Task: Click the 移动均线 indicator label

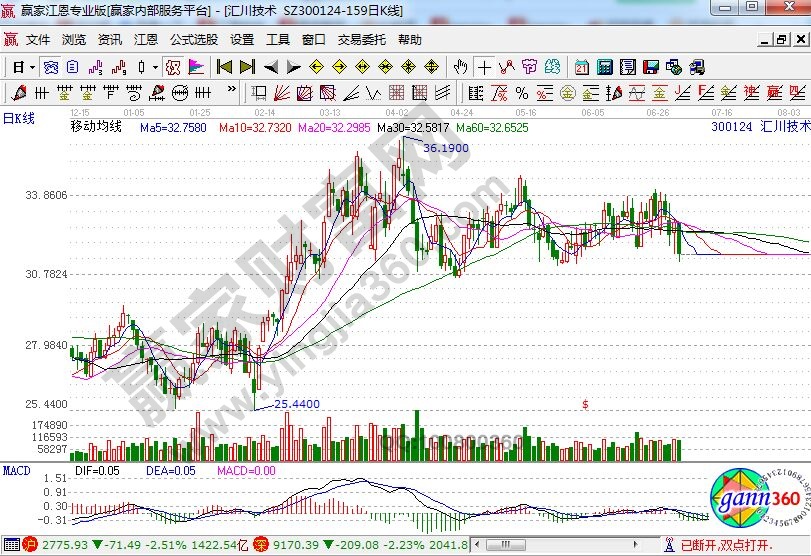Action: point(95,128)
